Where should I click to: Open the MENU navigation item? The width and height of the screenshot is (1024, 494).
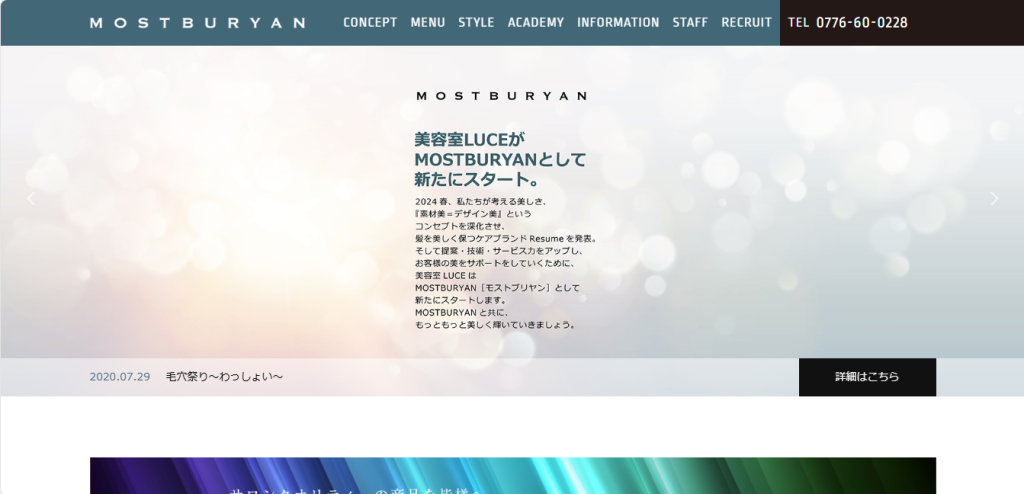(x=427, y=22)
